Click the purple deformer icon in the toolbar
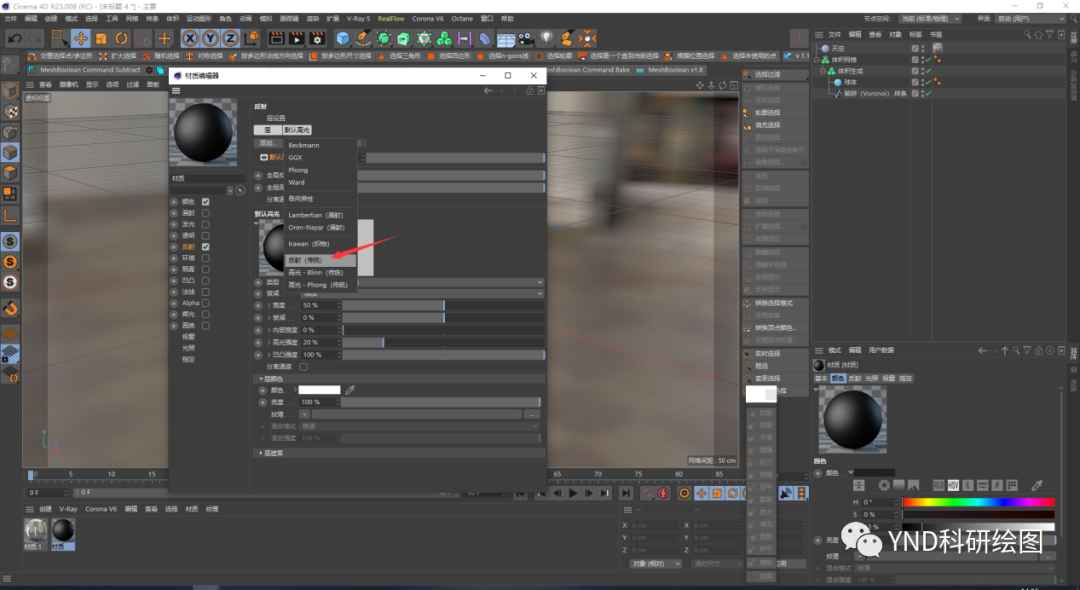 tap(485, 39)
